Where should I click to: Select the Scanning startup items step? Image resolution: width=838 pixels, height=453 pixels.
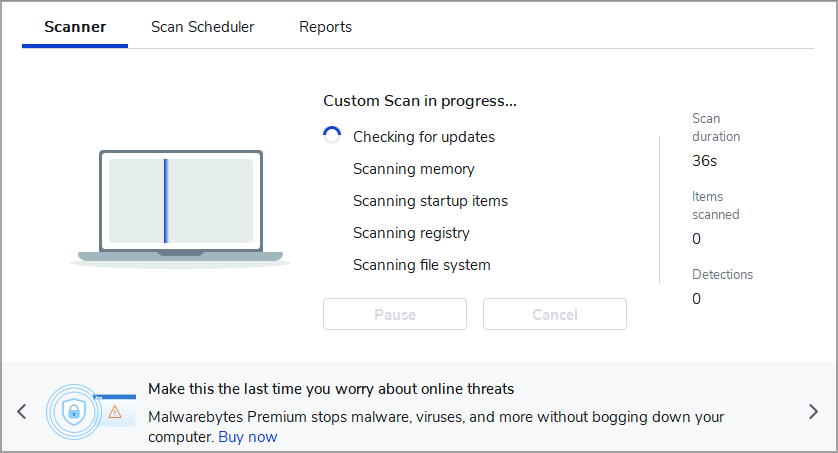click(x=430, y=201)
